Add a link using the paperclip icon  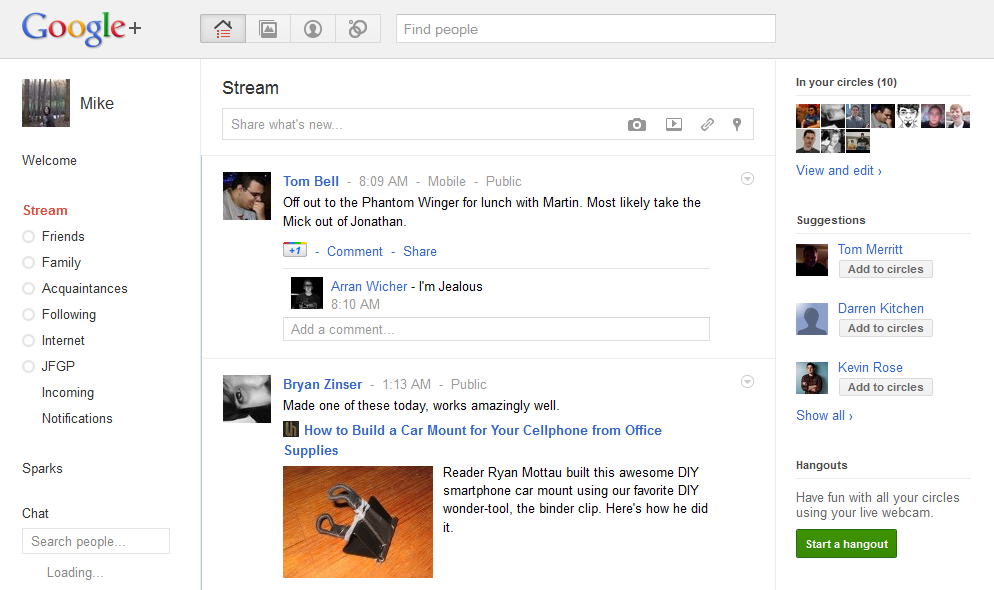[x=707, y=124]
